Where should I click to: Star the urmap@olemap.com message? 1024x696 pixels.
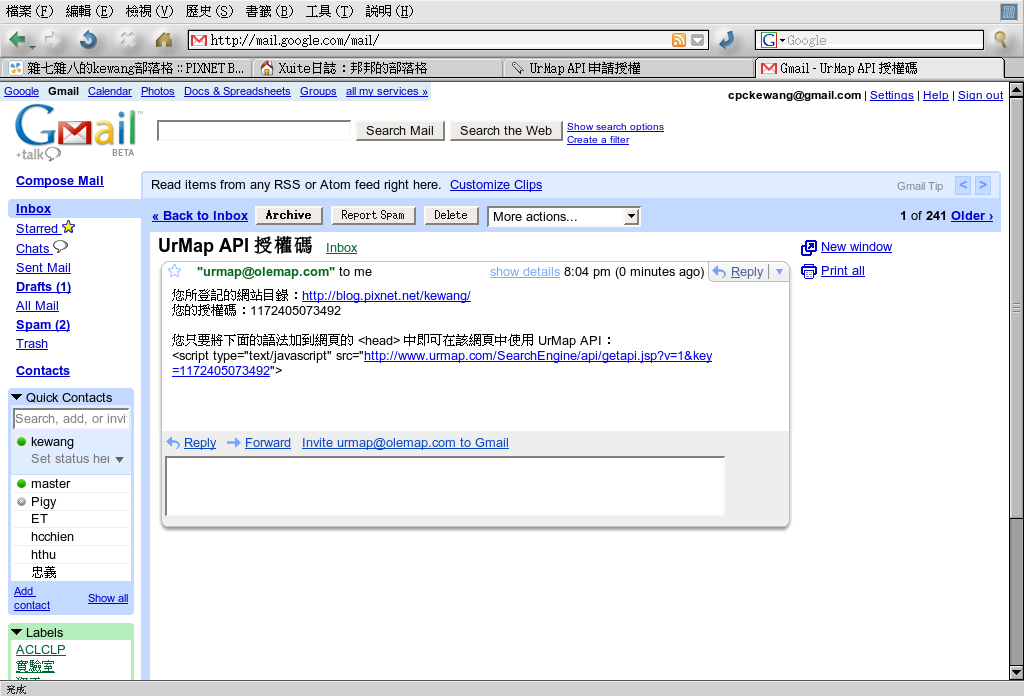[175, 272]
